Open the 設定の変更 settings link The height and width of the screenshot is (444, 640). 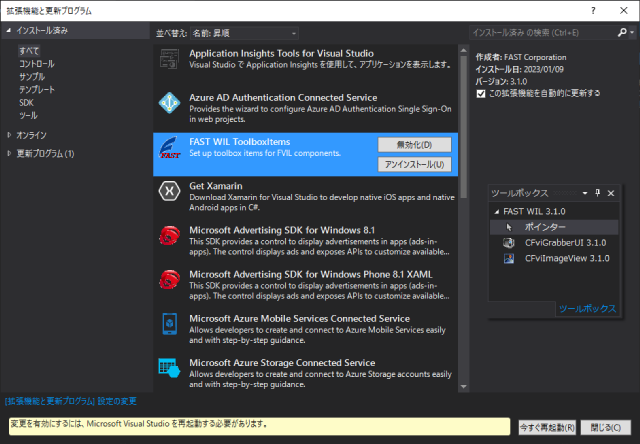click(x=71, y=401)
